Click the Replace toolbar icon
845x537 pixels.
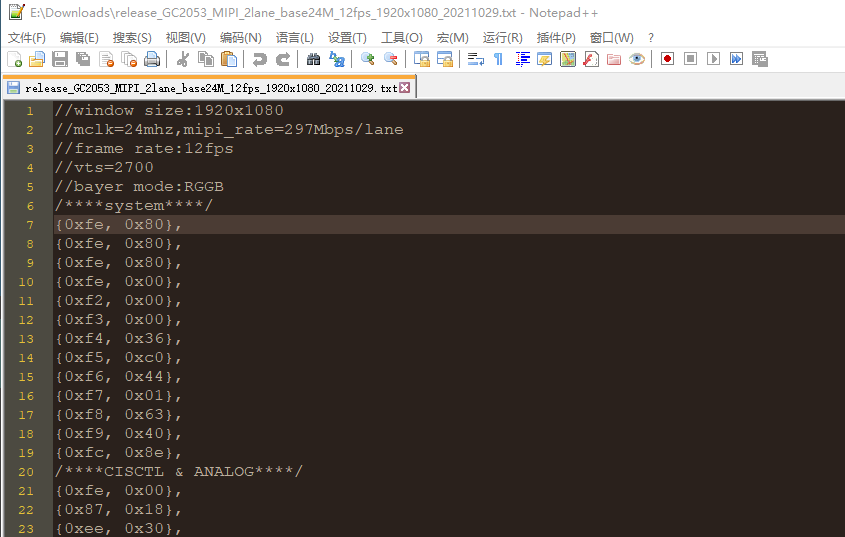337,59
